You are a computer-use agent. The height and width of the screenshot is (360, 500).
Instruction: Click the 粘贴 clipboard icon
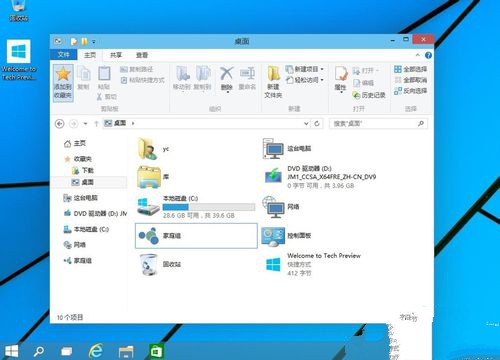104,73
